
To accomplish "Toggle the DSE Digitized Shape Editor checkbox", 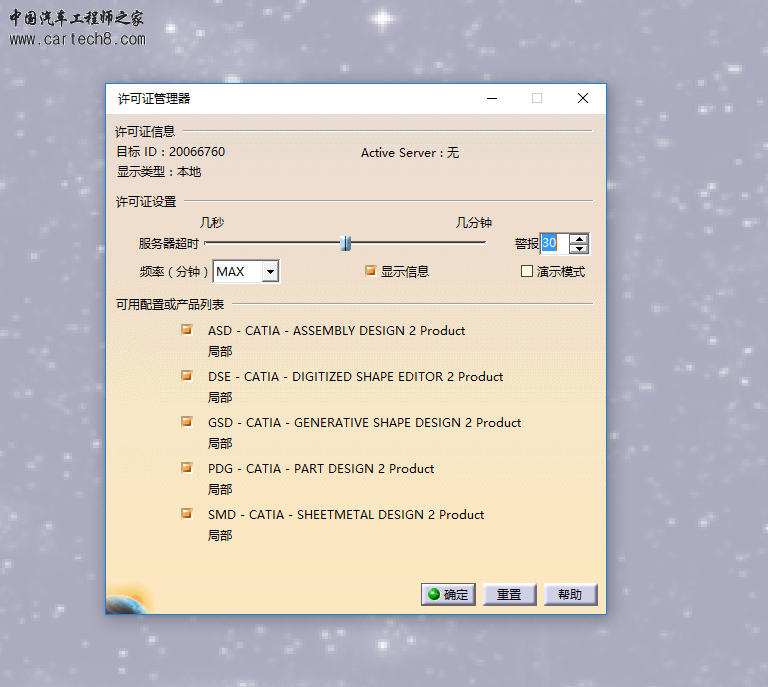I will [187, 376].
